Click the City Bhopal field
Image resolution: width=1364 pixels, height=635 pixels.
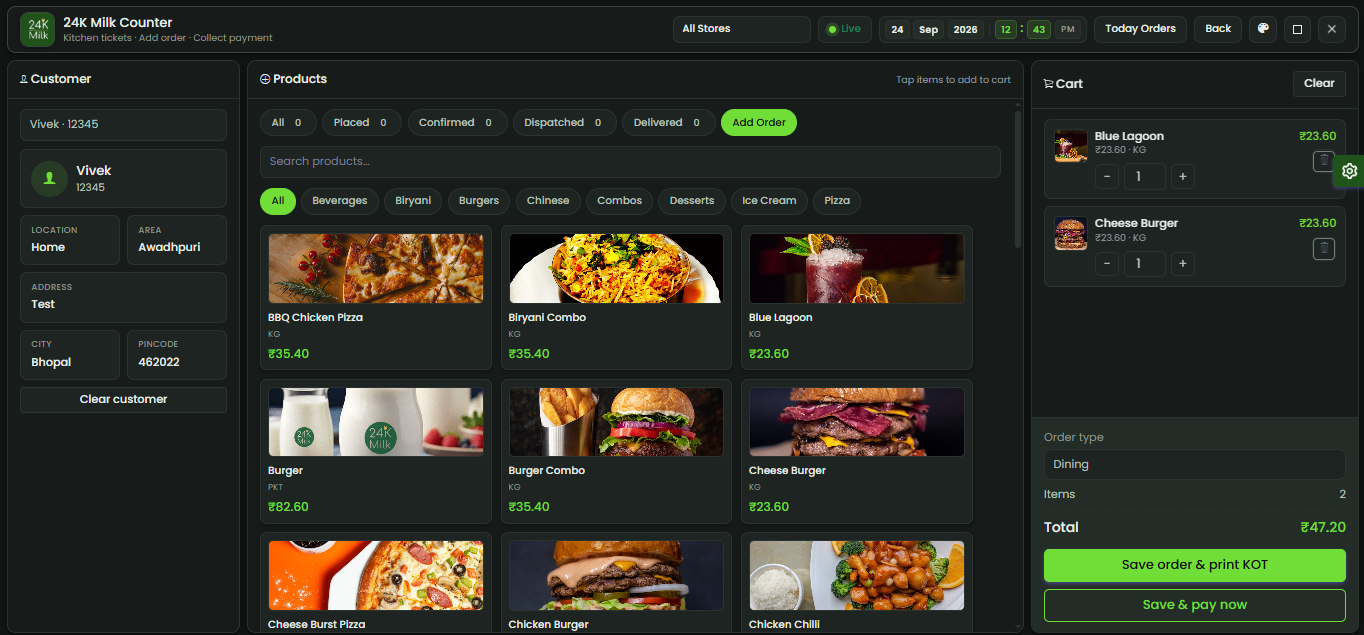69,355
